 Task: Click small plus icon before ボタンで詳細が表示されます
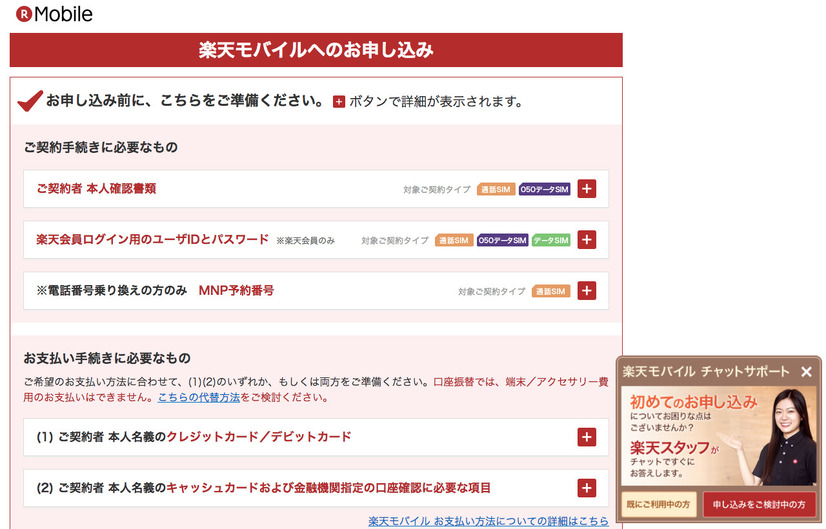339,102
